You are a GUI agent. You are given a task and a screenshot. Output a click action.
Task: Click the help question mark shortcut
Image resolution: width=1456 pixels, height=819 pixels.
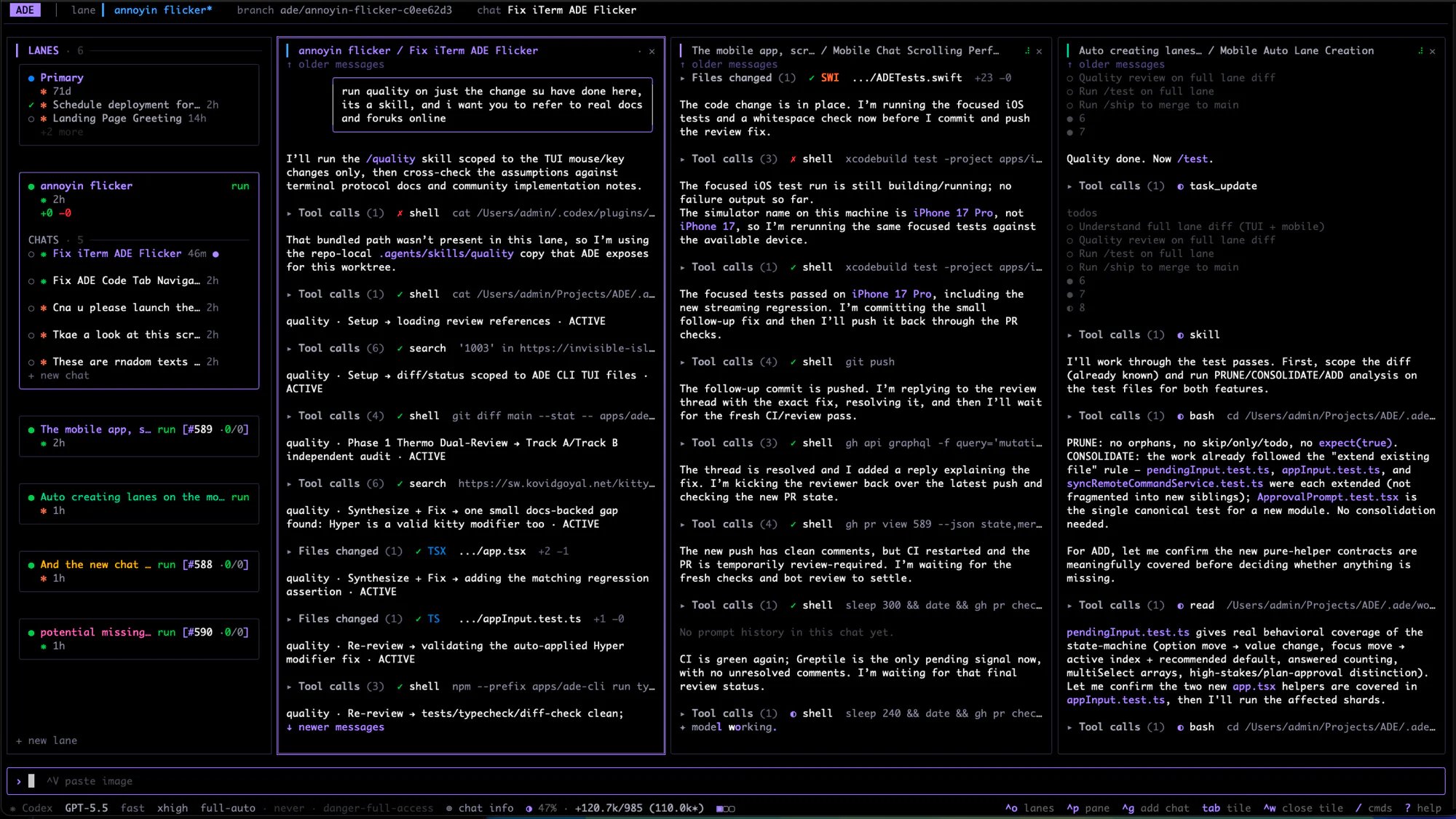click(x=1407, y=808)
